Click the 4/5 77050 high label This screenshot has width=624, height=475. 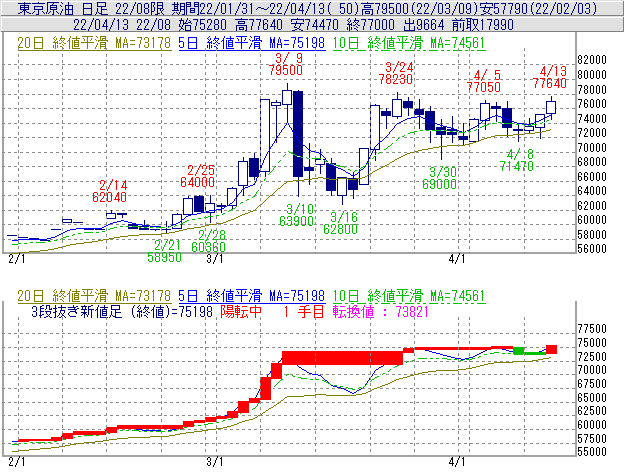487,81
